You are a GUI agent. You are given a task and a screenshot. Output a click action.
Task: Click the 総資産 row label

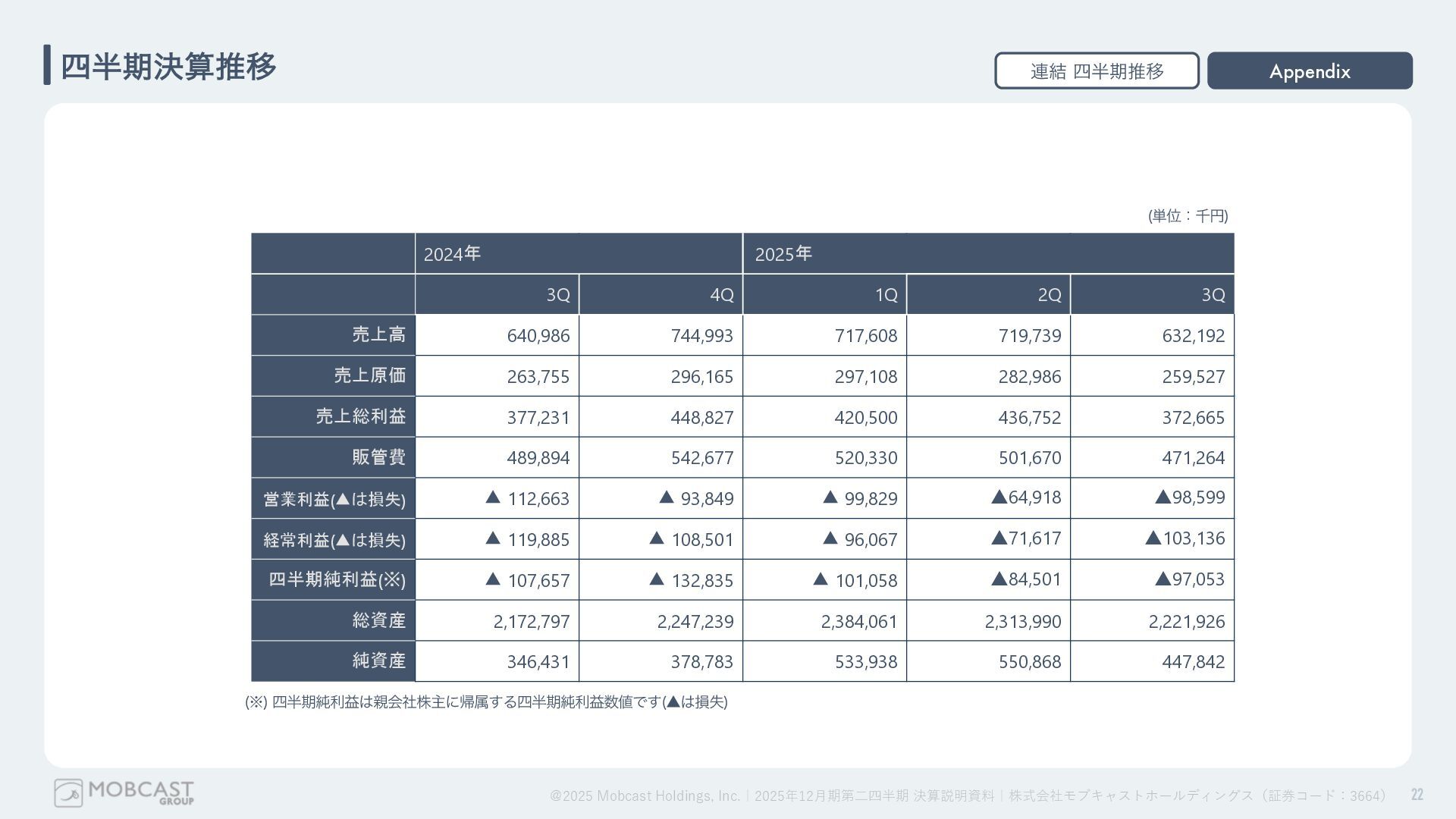coord(378,621)
